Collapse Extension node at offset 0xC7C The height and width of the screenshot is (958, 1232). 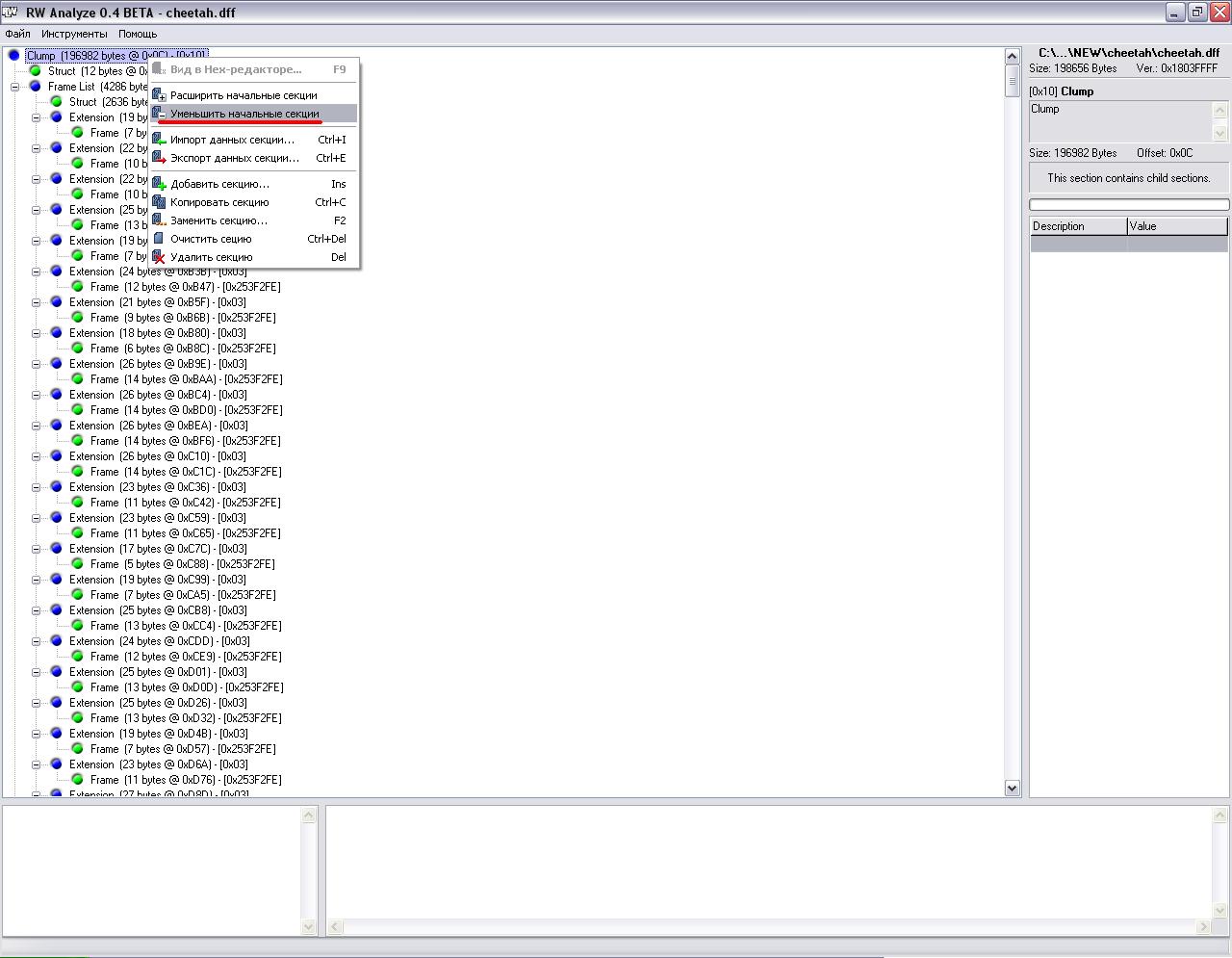(36, 549)
